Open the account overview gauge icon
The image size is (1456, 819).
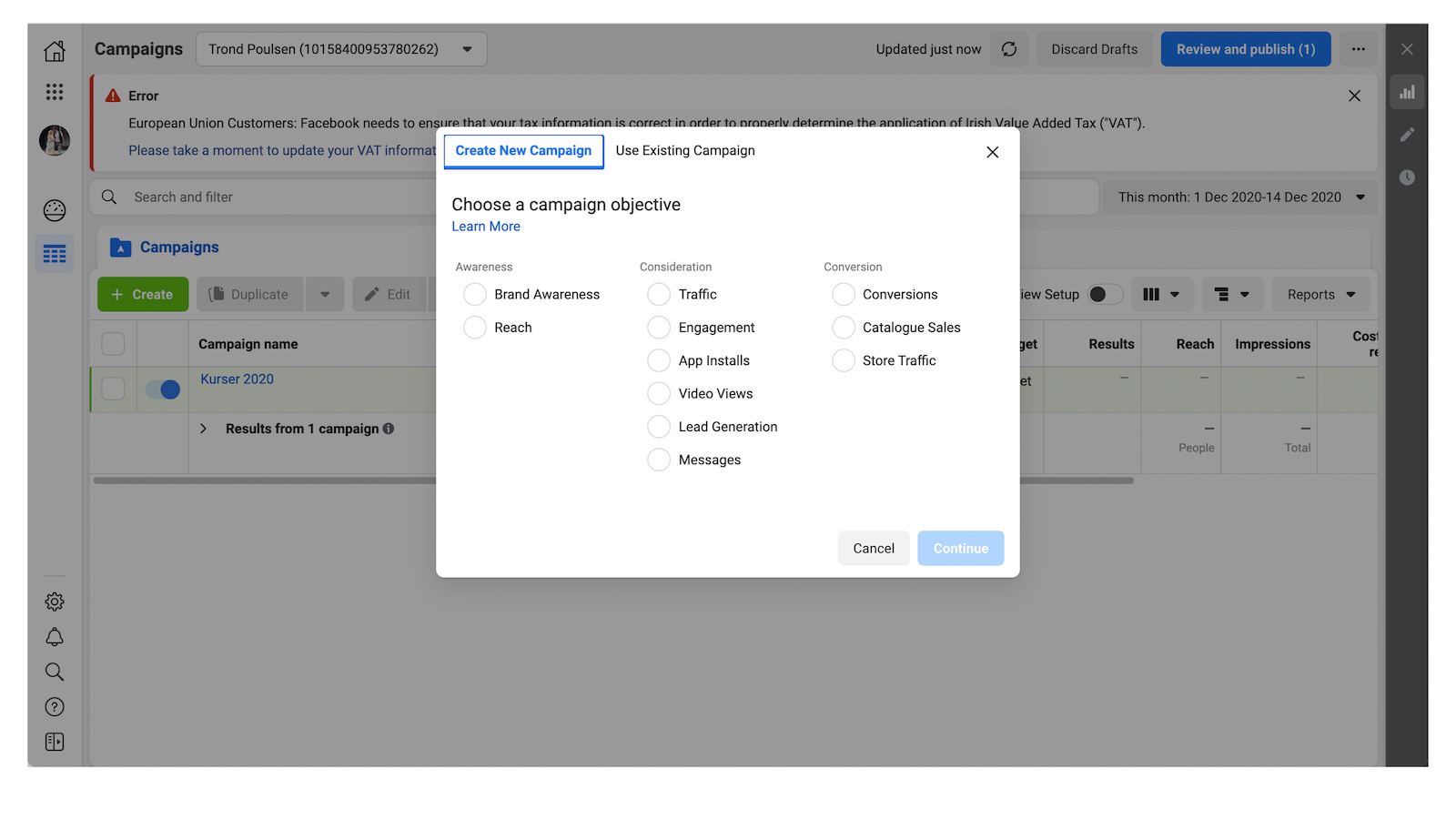55,210
